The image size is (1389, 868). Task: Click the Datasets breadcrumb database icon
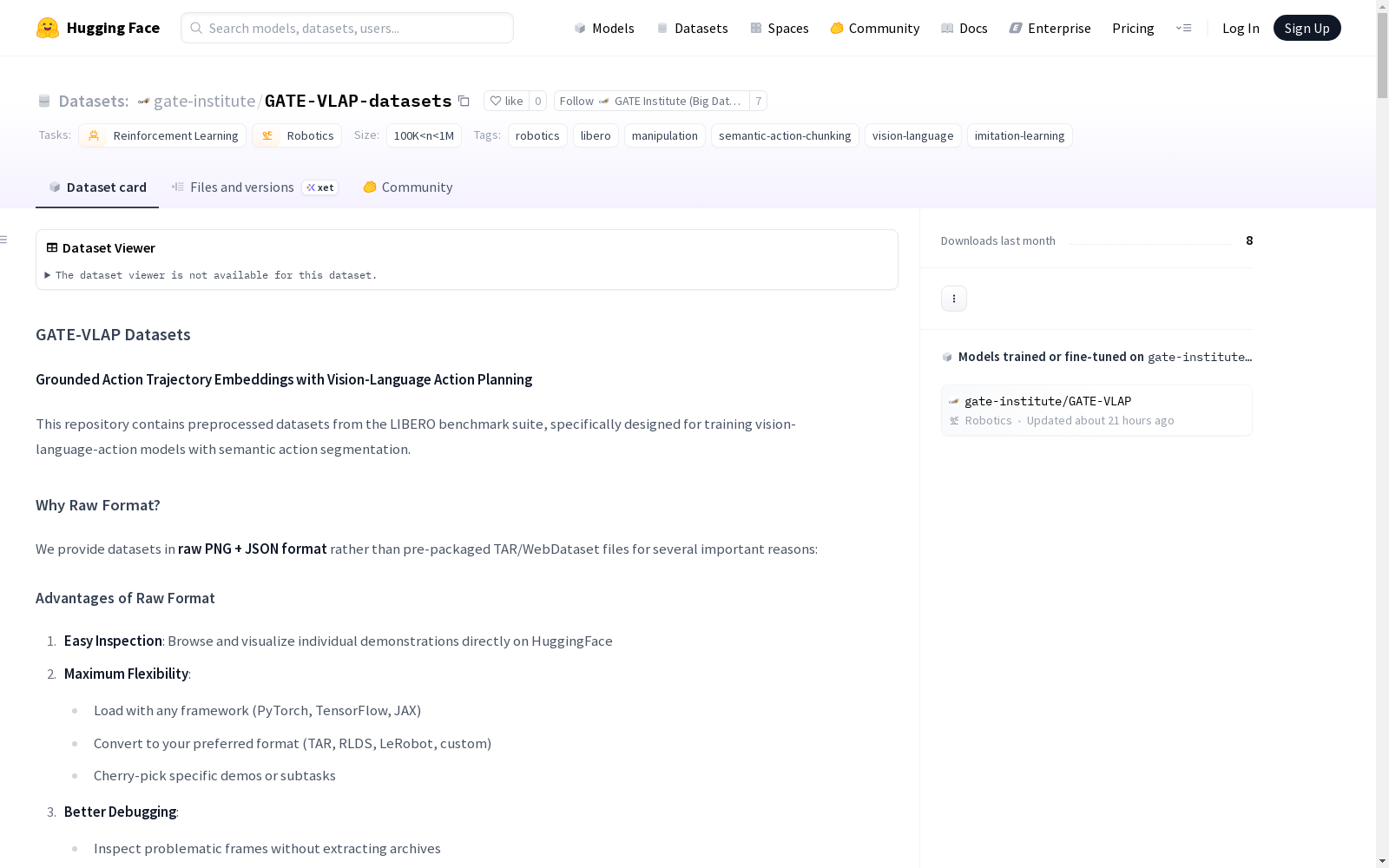pyautogui.click(x=44, y=101)
